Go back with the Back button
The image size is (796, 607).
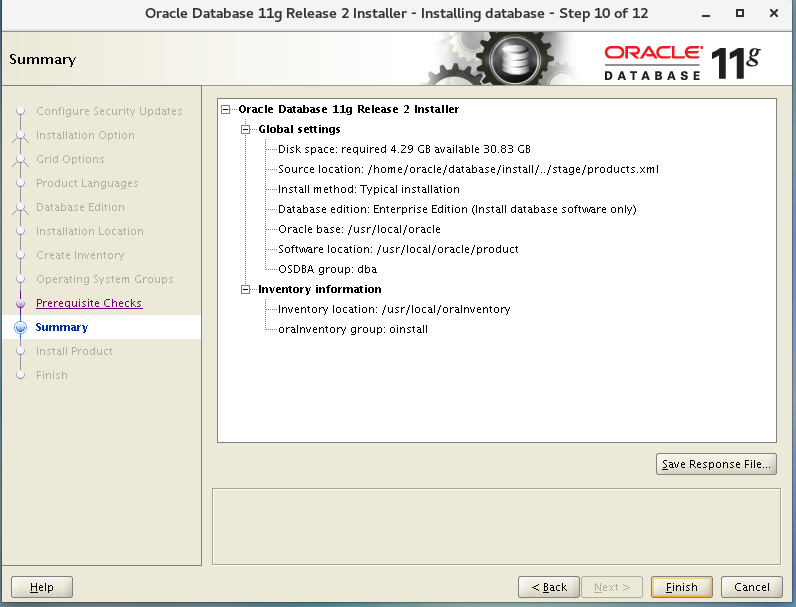(x=549, y=587)
